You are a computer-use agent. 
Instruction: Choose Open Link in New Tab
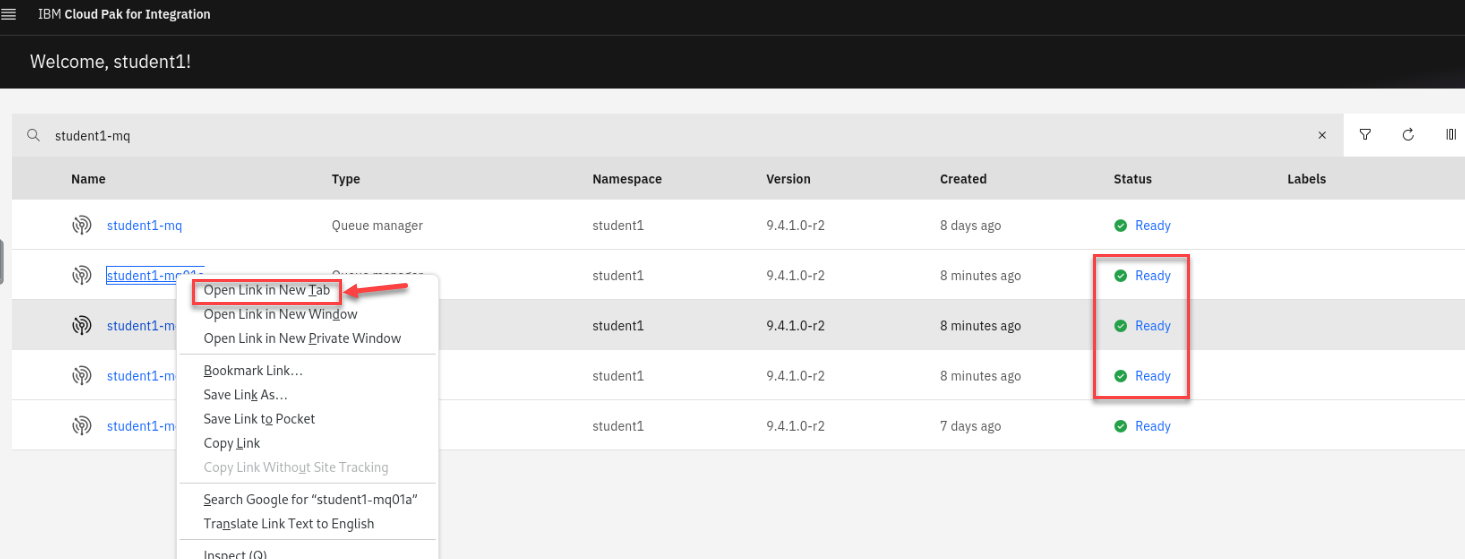pyautogui.click(x=266, y=290)
